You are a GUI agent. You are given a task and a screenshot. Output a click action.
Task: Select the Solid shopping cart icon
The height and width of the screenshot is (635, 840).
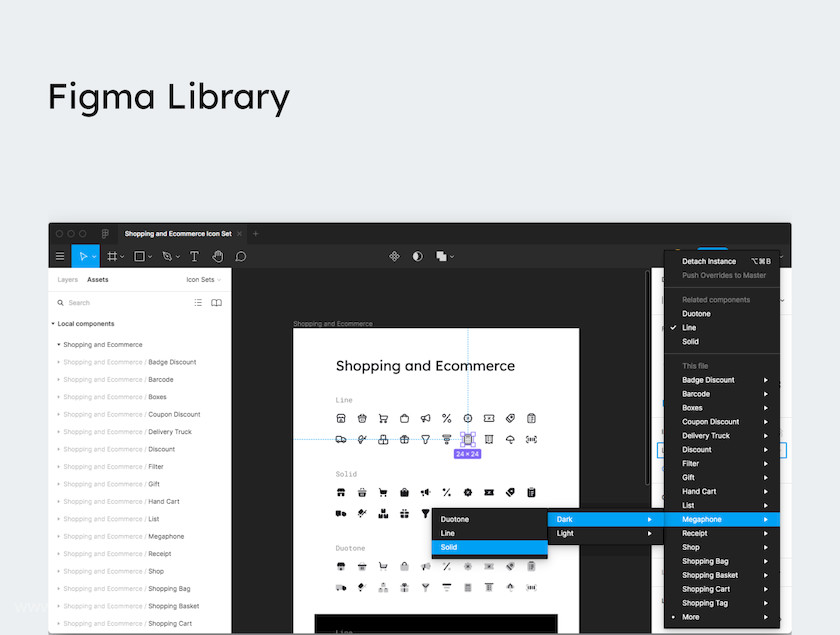[x=383, y=492]
